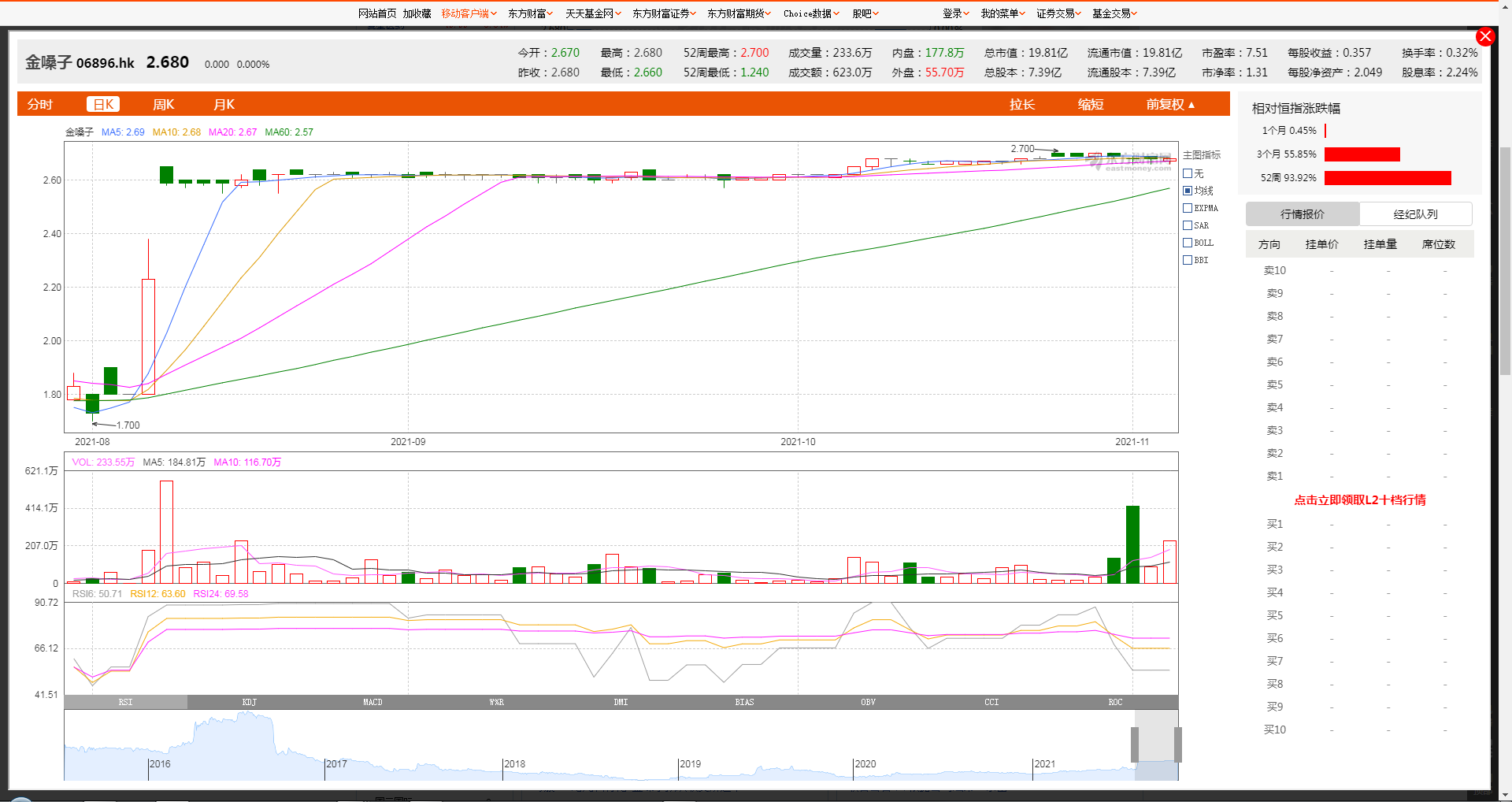Click 缩短 to shrink the chart

point(1091,104)
